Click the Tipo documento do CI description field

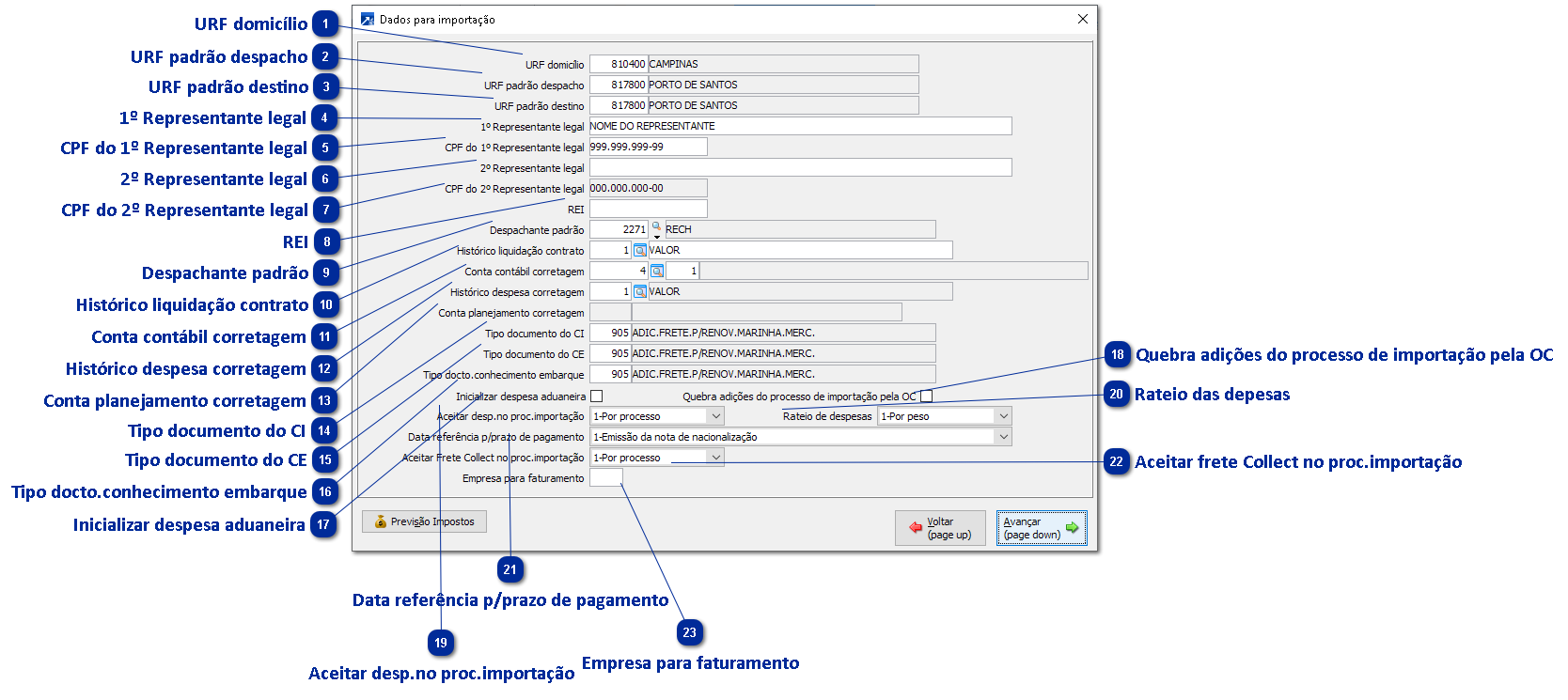[783, 333]
